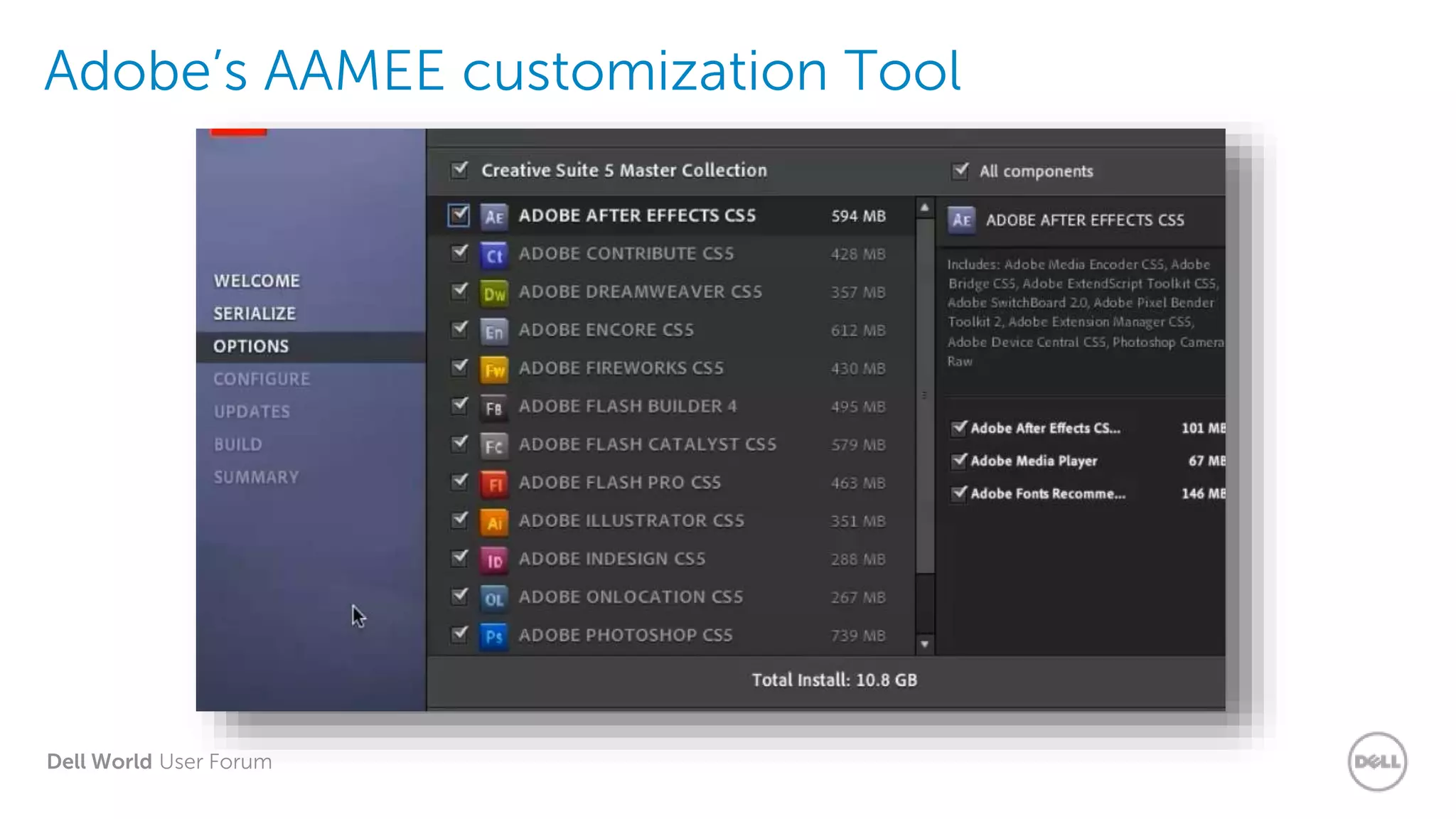1456x819 pixels.
Task: Click the Total Install: 10.8 GB text
Action: click(835, 680)
